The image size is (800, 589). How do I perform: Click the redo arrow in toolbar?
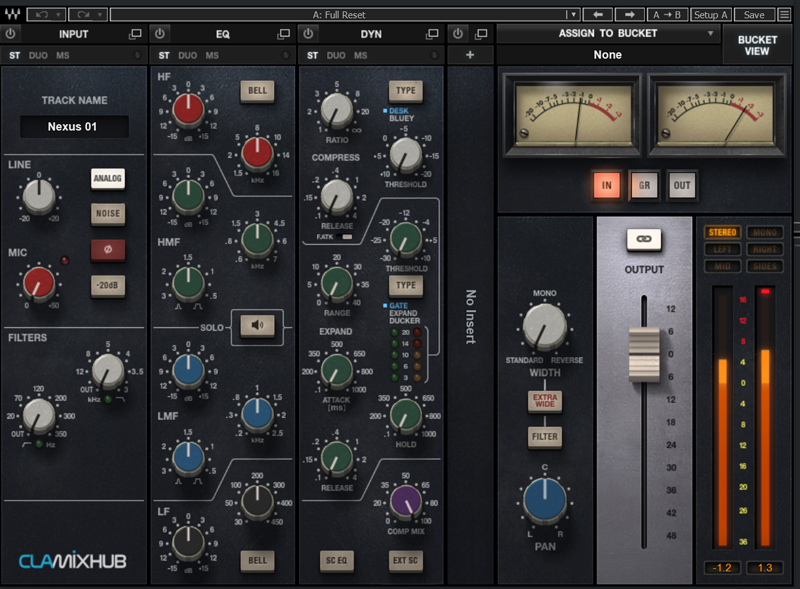point(83,14)
